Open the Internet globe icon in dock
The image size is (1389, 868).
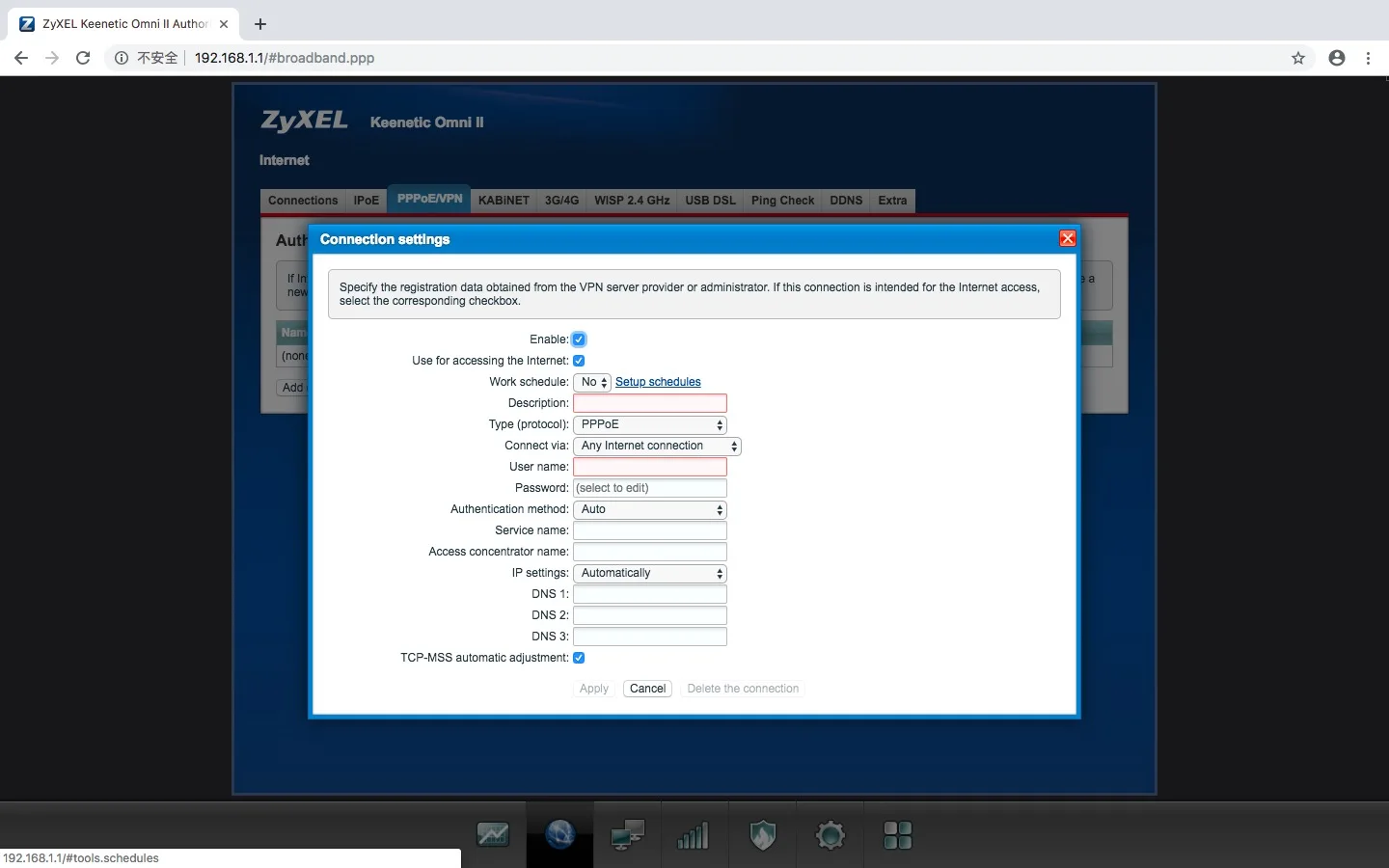click(559, 834)
